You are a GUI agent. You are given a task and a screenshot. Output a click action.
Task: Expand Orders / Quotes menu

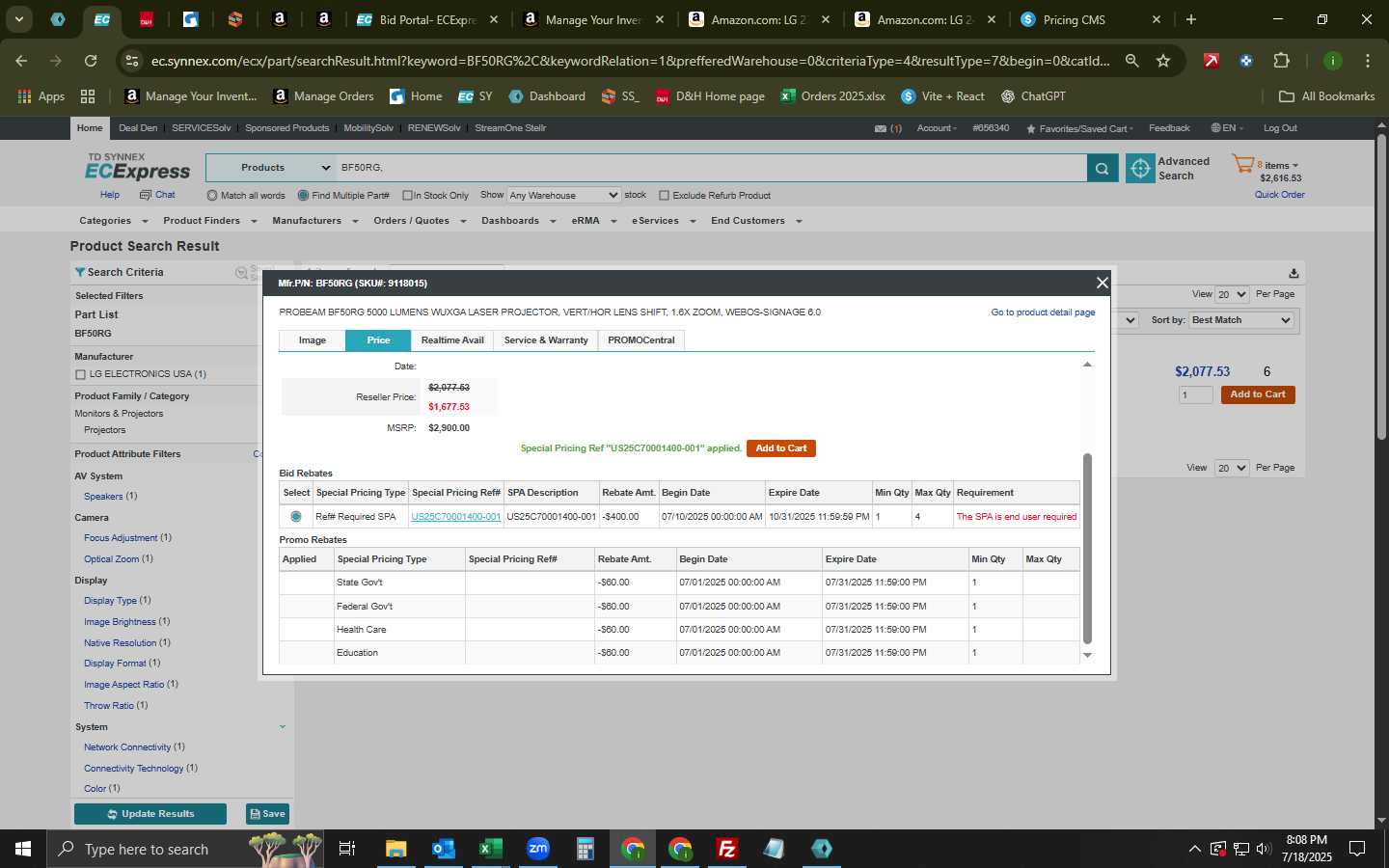click(x=420, y=221)
